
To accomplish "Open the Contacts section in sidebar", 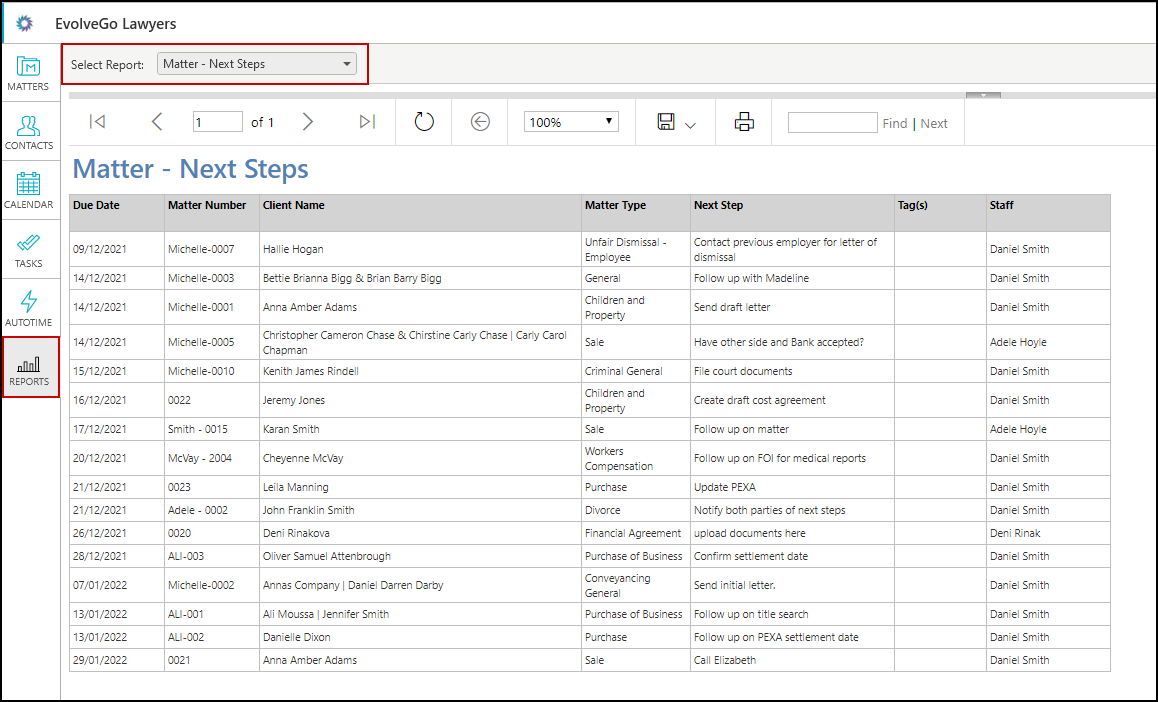I will (28, 131).
